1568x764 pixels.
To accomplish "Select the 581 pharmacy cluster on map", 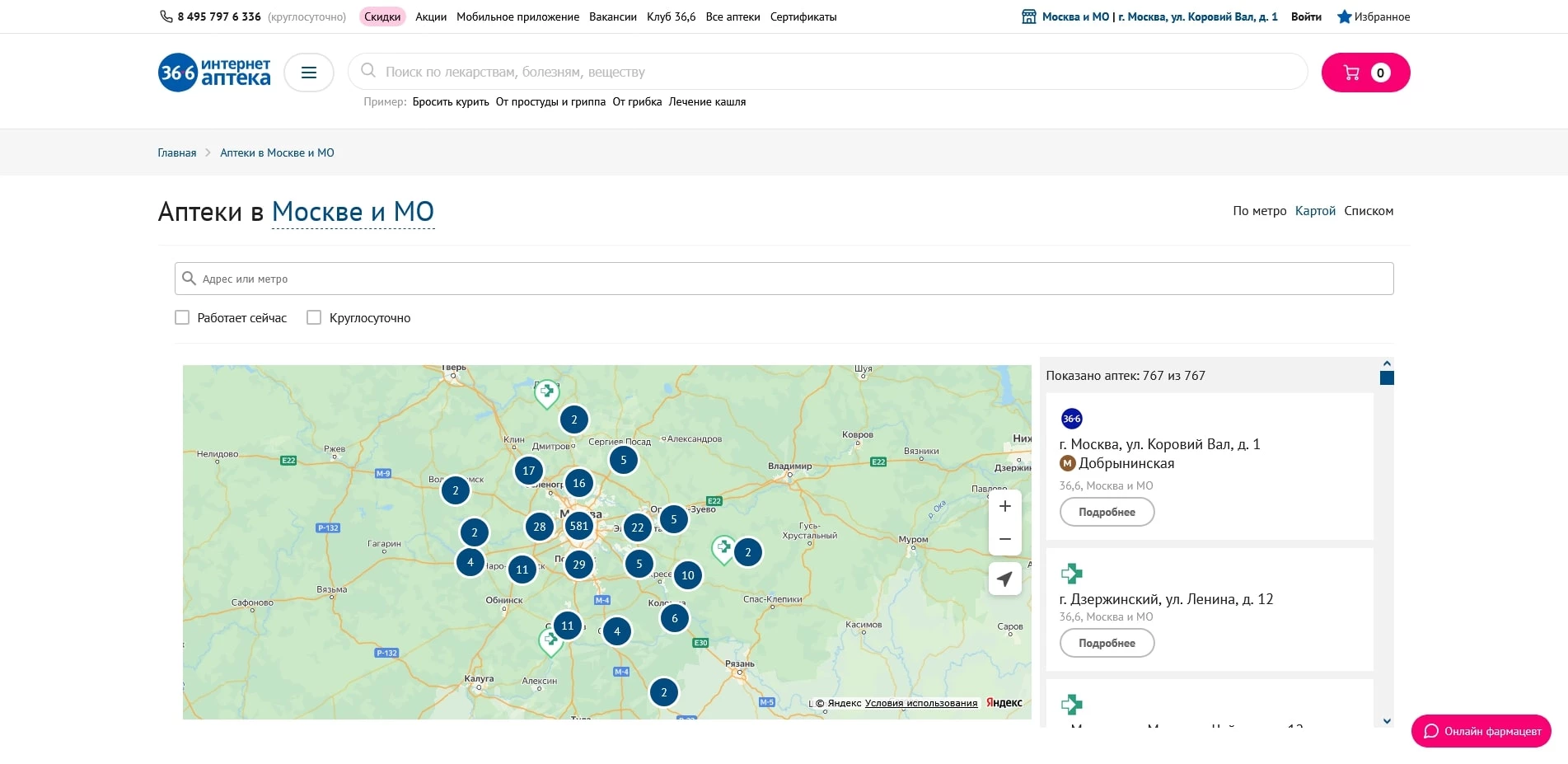I will click(579, 526).
